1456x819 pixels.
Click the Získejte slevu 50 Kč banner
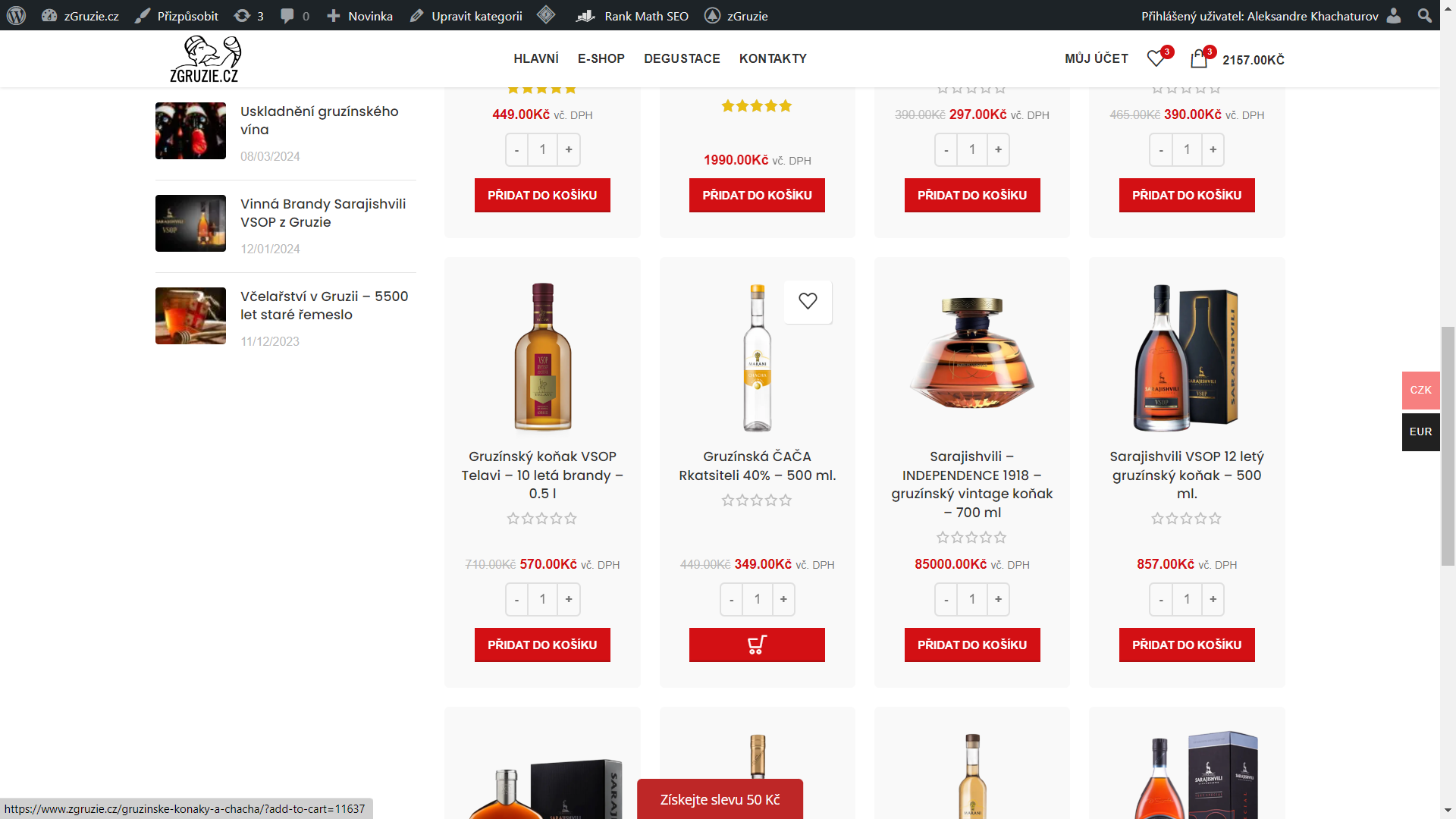coord(720,799)
